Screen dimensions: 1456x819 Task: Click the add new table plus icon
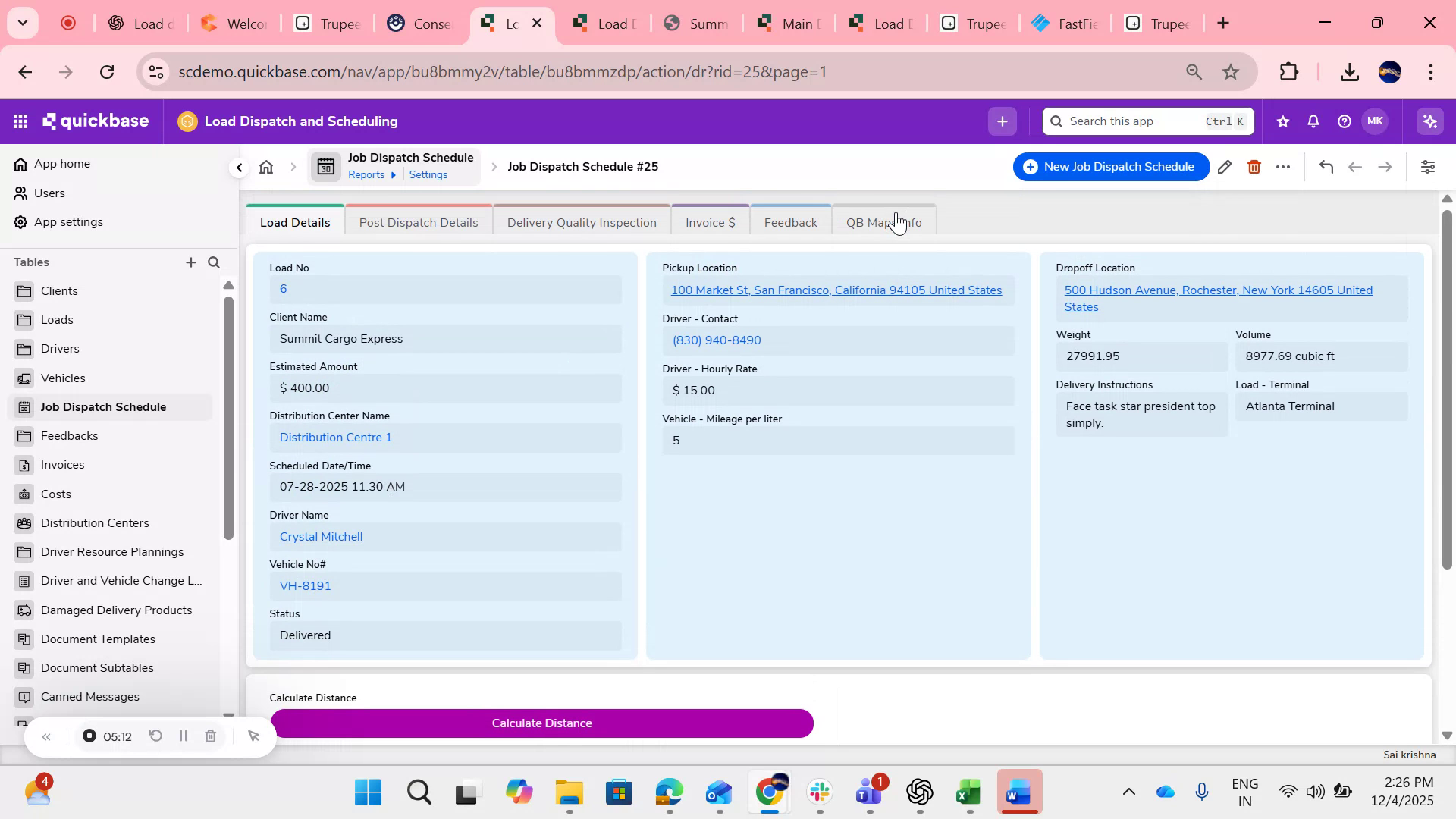(x=190, y=262)
